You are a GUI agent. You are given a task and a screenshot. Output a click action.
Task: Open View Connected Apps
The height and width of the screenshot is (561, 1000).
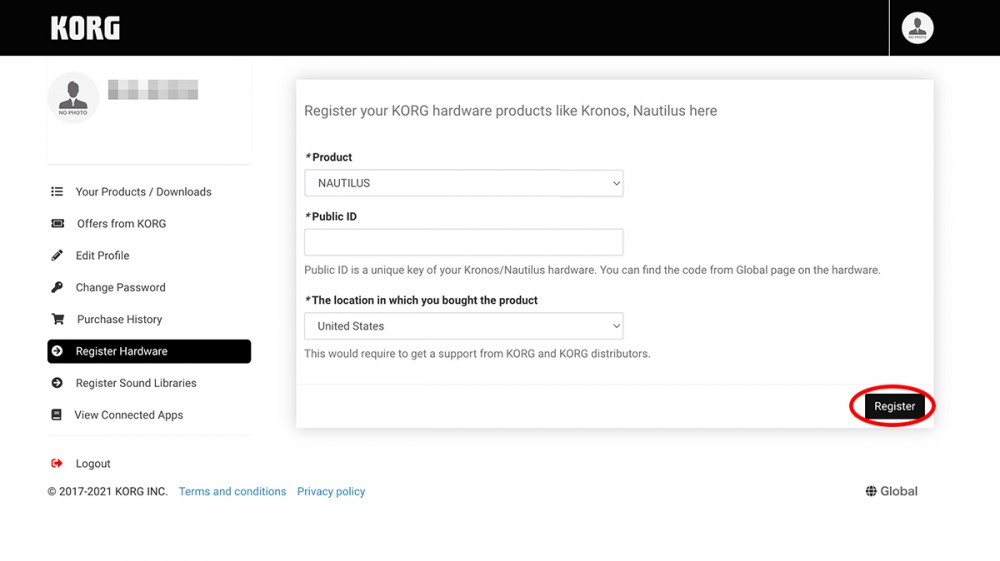pyautogui.click(x=128, y=415)
